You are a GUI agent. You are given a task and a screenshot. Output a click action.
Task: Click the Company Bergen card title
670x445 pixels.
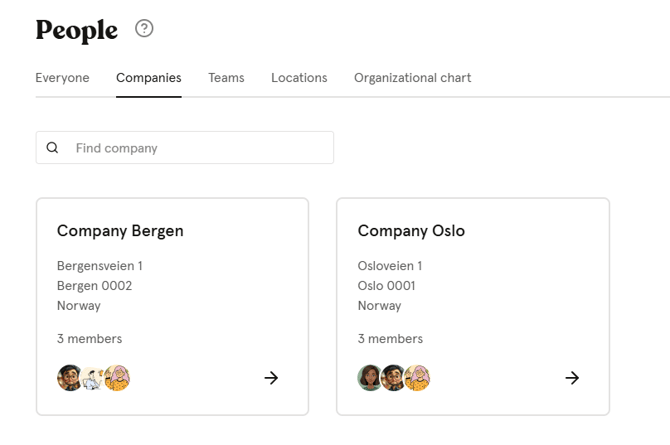click(x=120, y=231)
